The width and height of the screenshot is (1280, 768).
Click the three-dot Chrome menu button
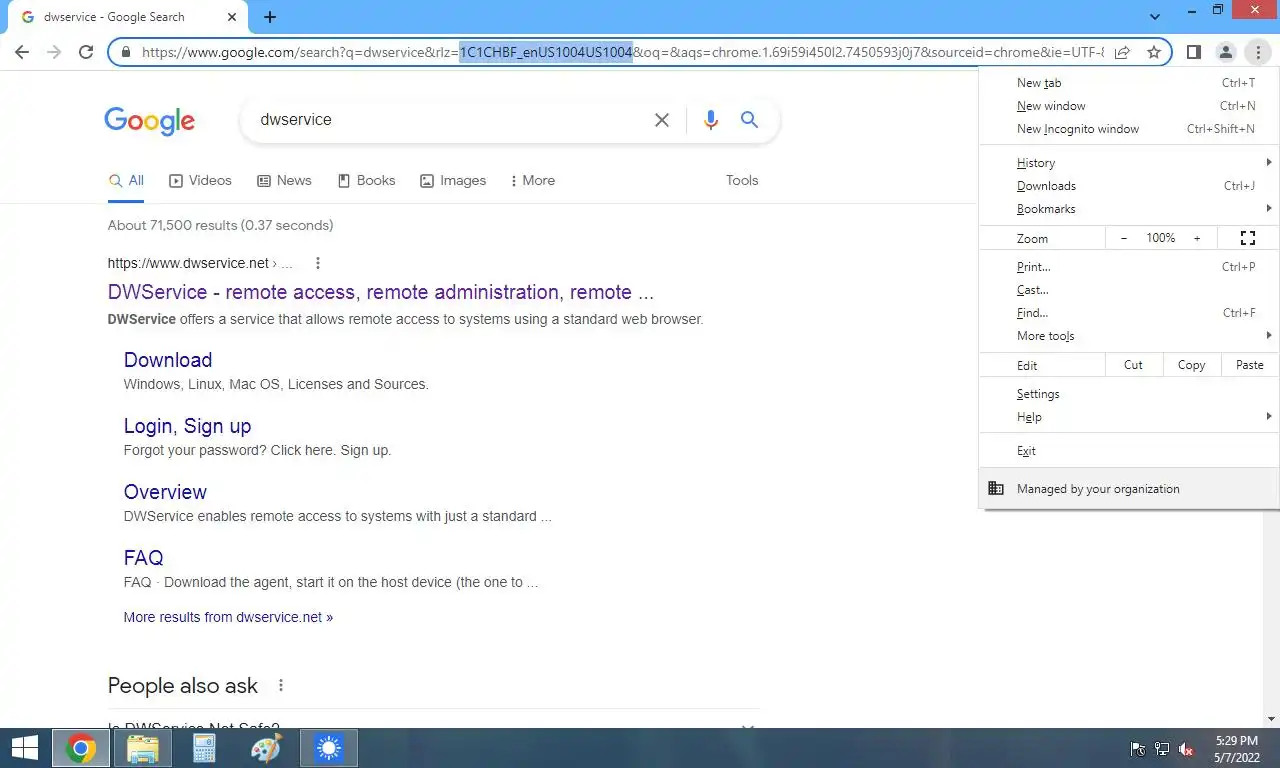pyautogui.click(x=1257, y=52)
